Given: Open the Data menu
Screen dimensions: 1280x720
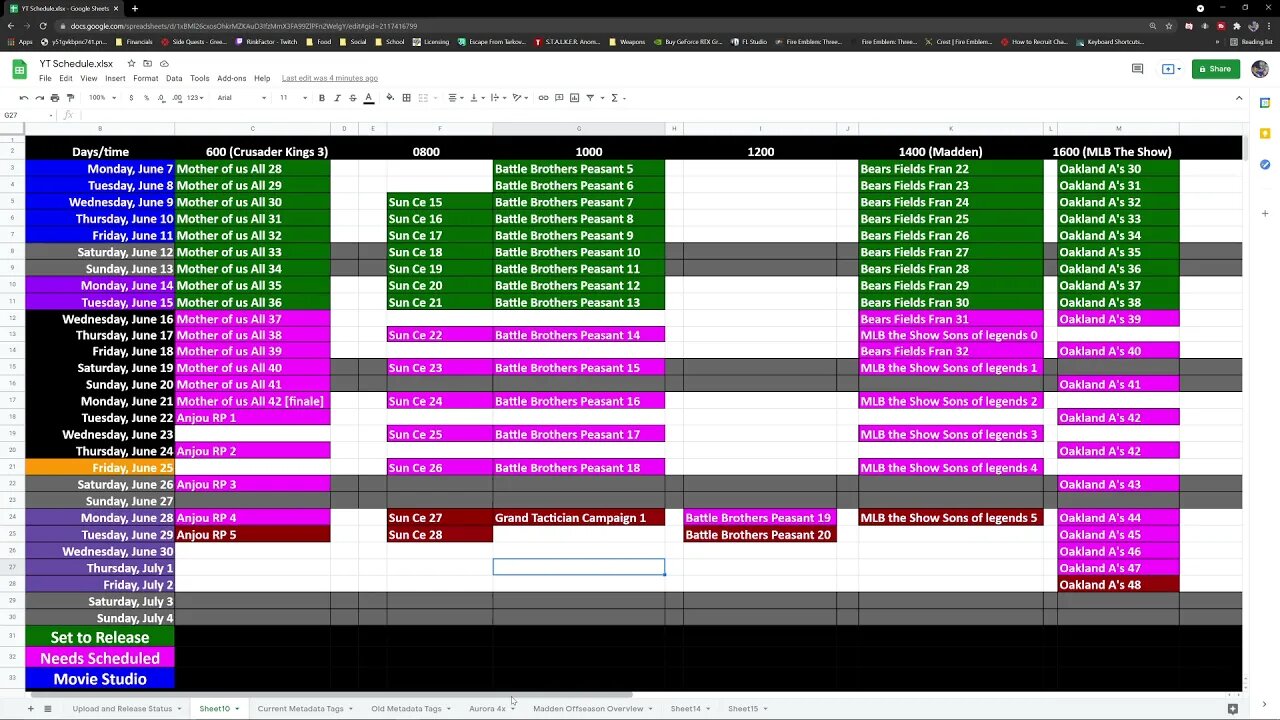Looking at the screenshot, I should [x=174, y=78].
